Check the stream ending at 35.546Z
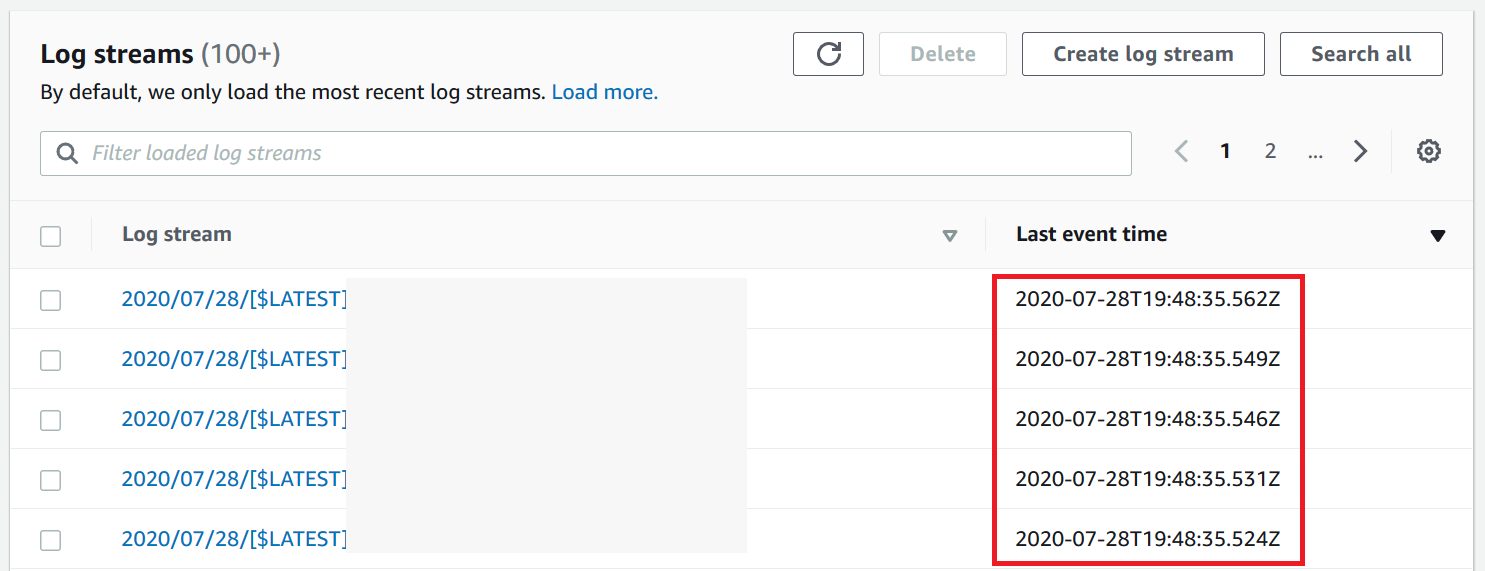Screen dimensions: 1485x571 click(50, 420)
